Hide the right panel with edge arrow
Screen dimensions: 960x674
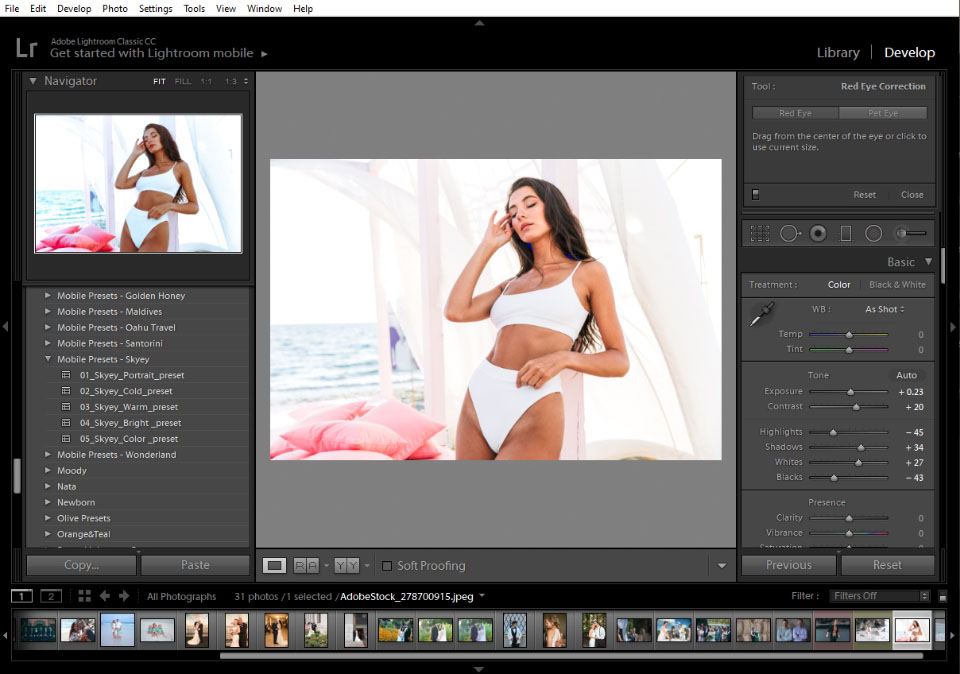click(953, 327)
